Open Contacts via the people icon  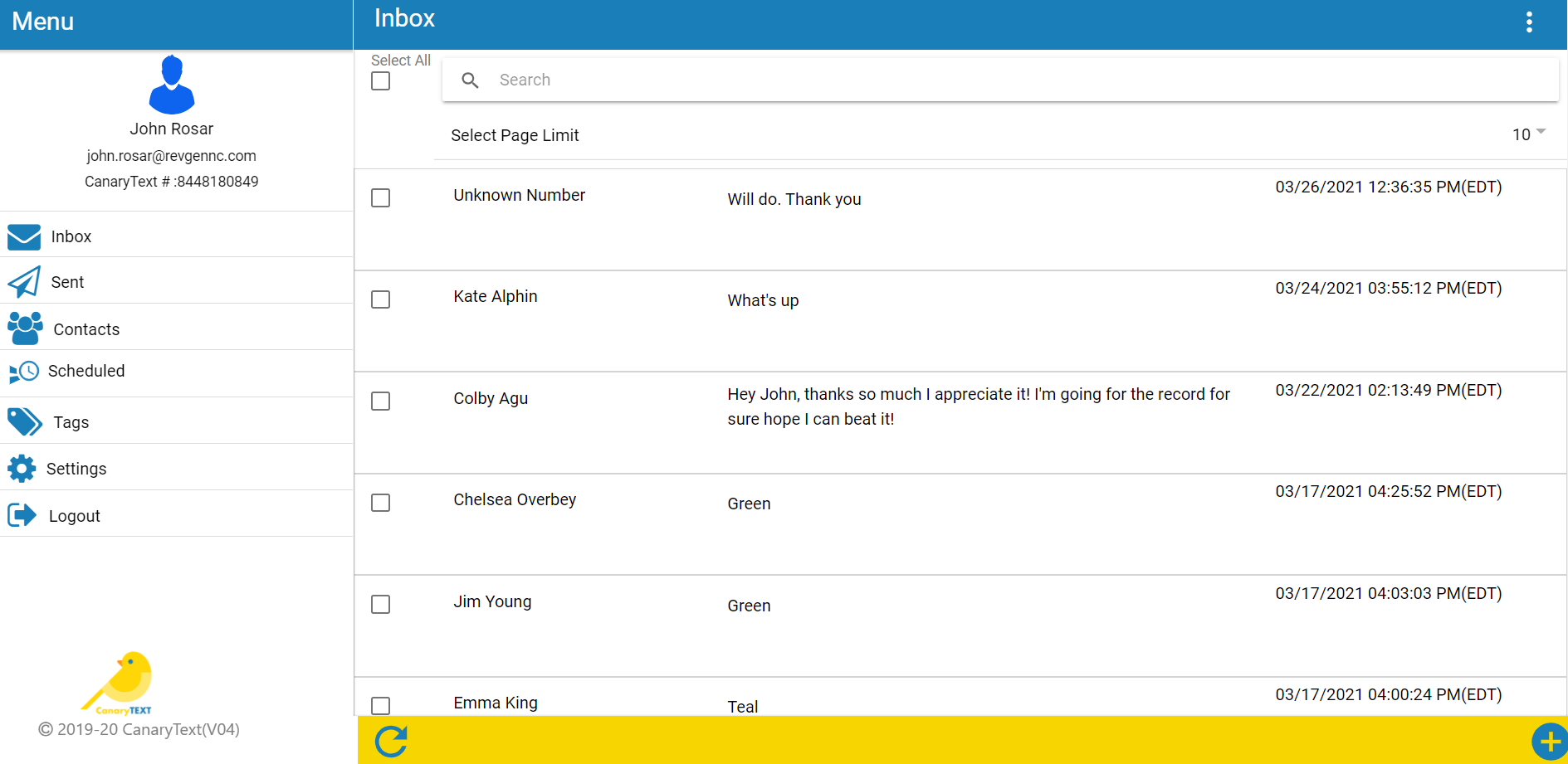tap(25, 328)
